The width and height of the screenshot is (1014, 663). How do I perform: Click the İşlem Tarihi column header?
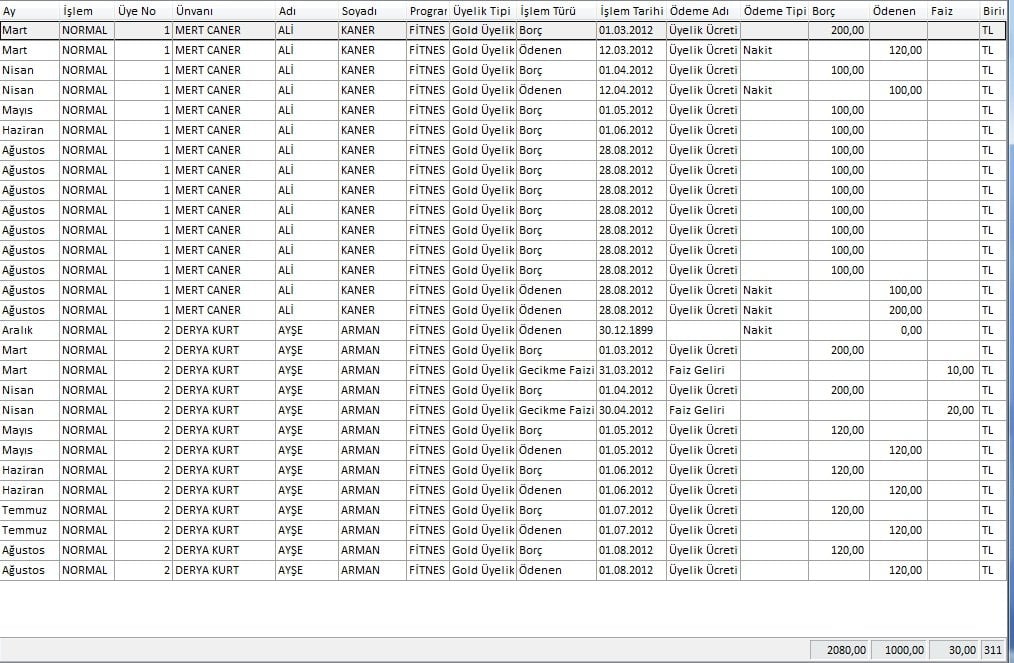[630, 10]
